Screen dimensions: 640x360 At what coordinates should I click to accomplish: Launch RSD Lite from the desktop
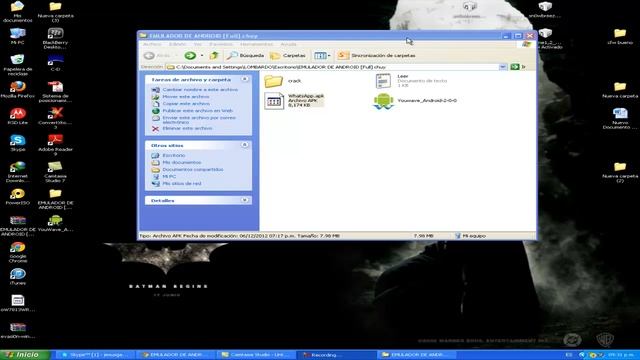click(17, 116)
